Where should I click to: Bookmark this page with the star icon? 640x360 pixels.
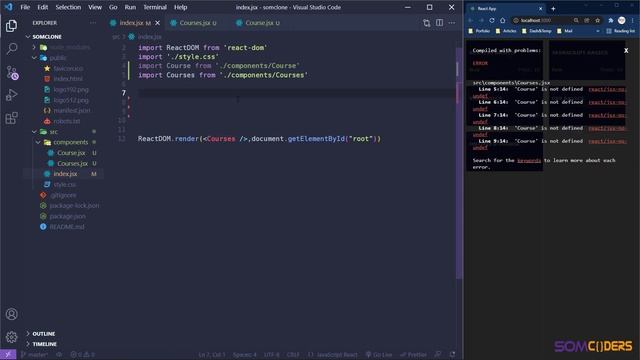pos(598,20)
